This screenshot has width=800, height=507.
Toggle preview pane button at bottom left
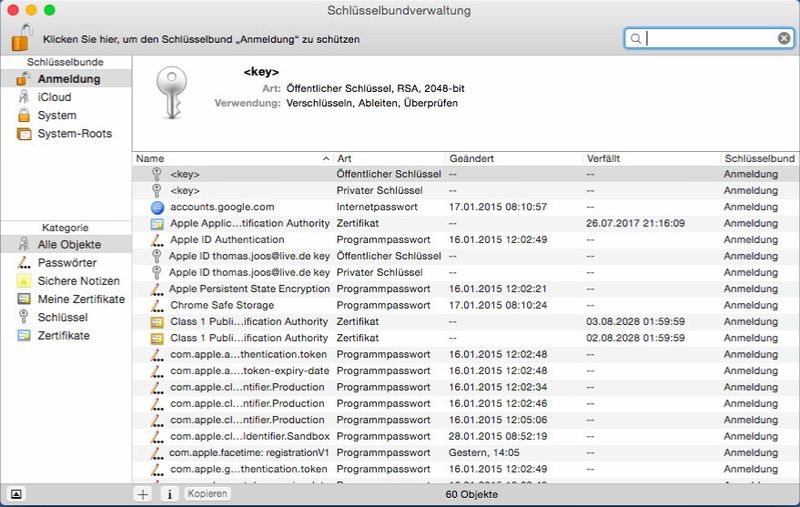click(x=16, y=494)
